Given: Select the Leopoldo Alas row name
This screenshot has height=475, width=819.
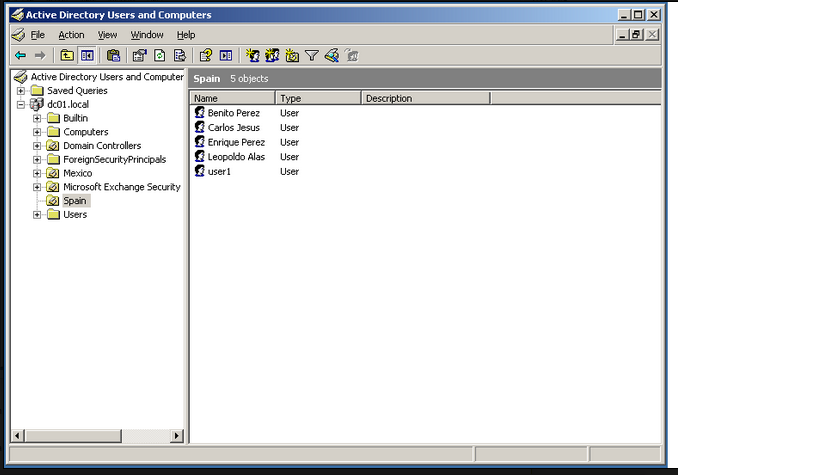Looking at the screenshot, I should point(236,157).
